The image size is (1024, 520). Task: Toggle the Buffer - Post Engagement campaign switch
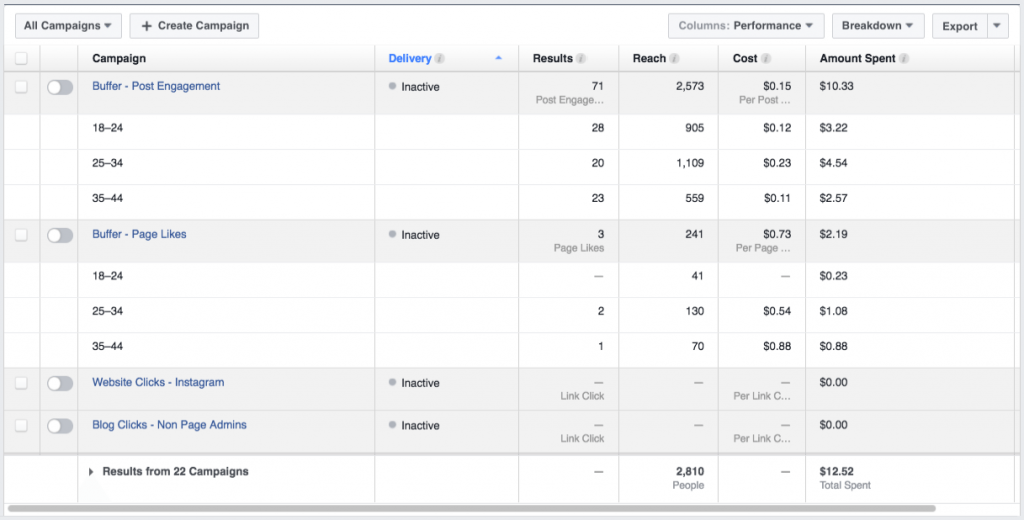(x=60, y=87)
